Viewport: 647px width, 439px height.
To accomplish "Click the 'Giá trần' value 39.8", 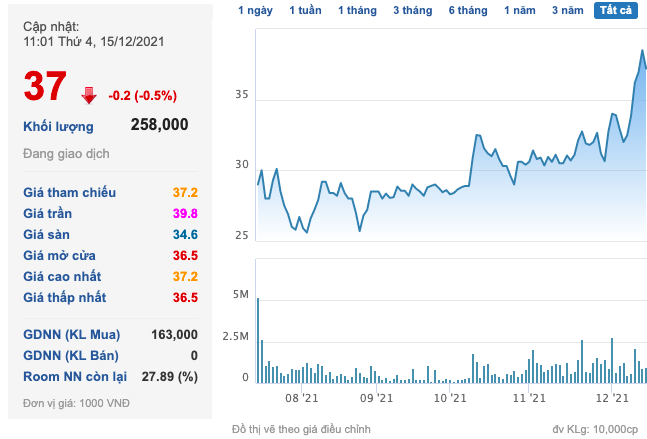I will coord(184,213).
